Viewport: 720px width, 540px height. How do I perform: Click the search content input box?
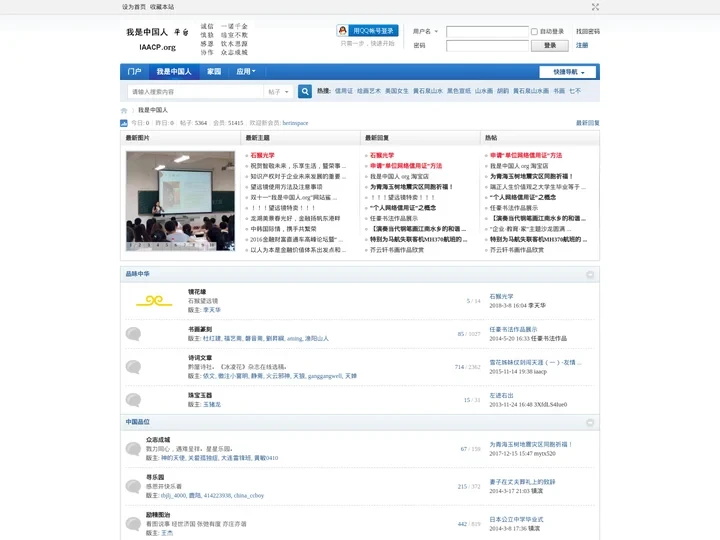click(196, 92)
